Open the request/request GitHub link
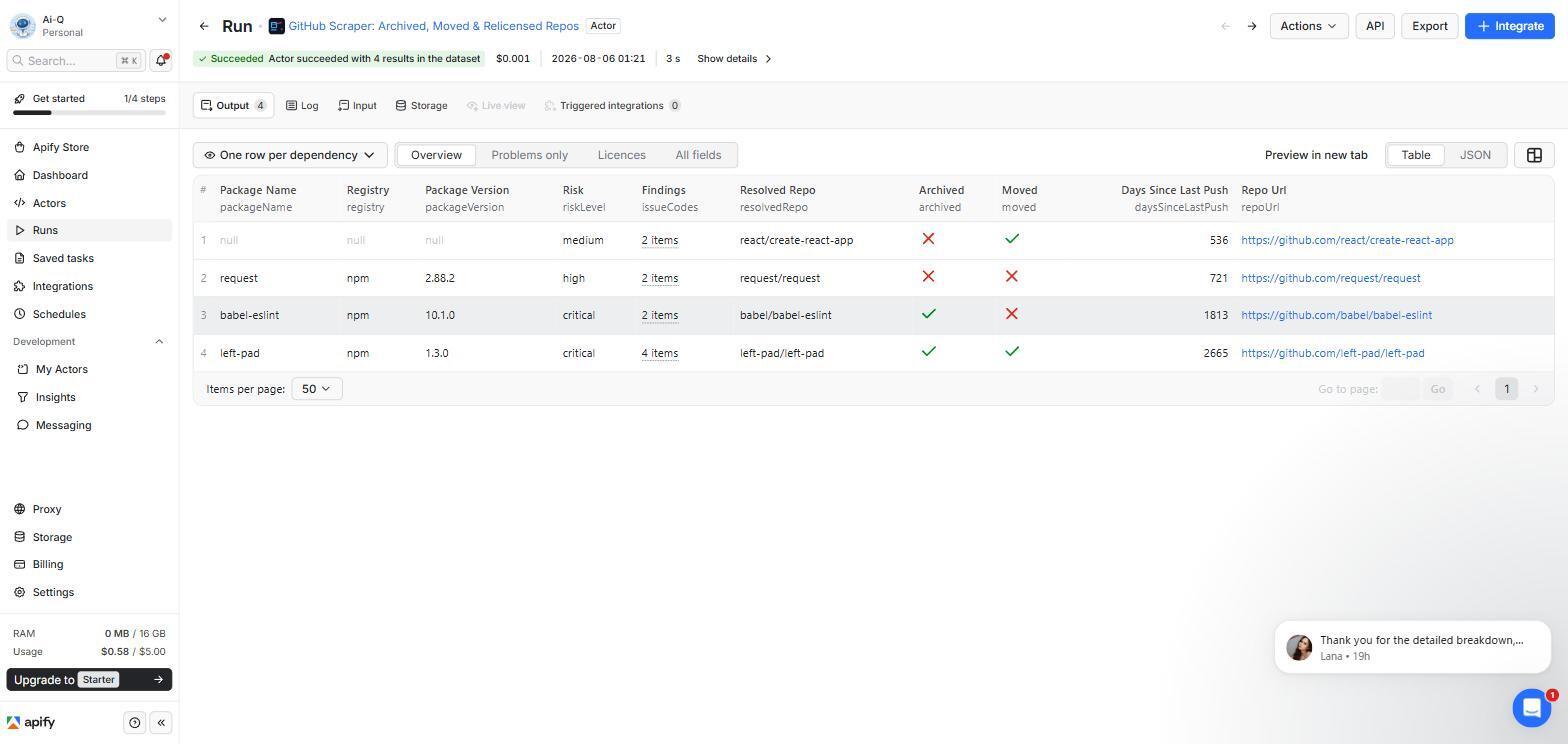The height and width of the screenshot is (744, 1568). tap(1330, 278)
